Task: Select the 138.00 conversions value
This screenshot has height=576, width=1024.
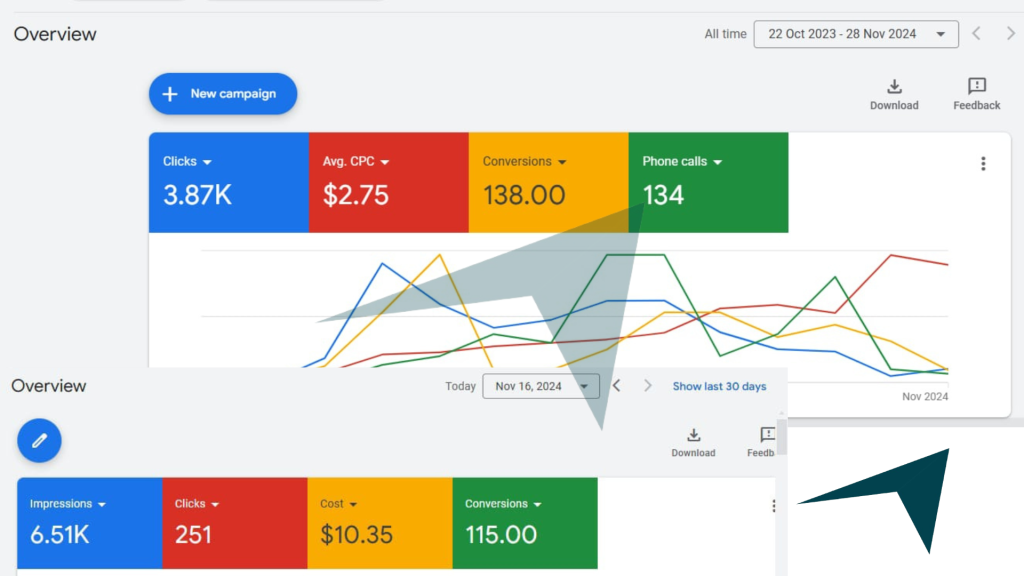Action: (524, 195)
